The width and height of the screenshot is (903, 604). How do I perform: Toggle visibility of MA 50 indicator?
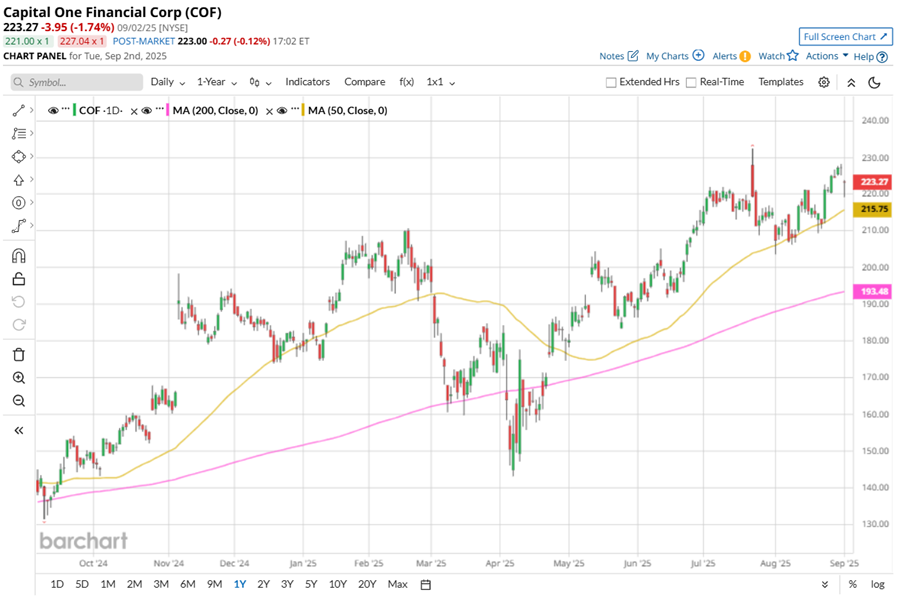[x=282, y=111]
